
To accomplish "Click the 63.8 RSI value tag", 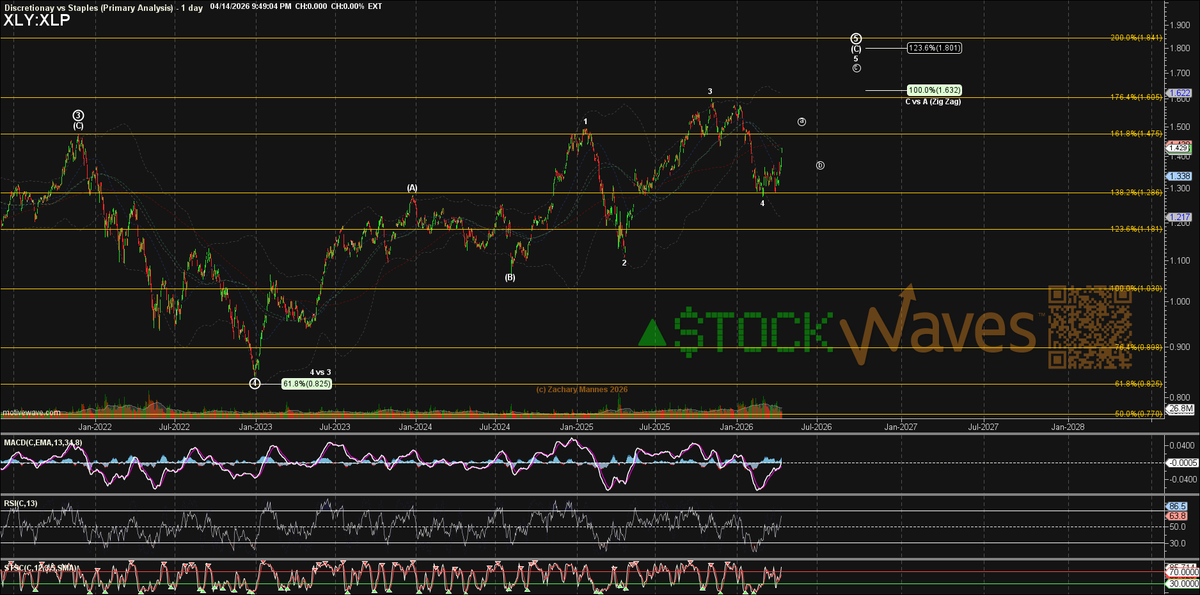I will (x=1177, y=516).
